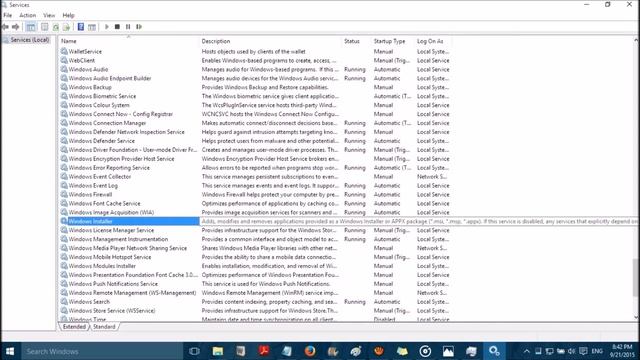The width and height of the screenshot is (640, 360).
Task: Open Task View on the taskbar
Action: tap(194, 351)
